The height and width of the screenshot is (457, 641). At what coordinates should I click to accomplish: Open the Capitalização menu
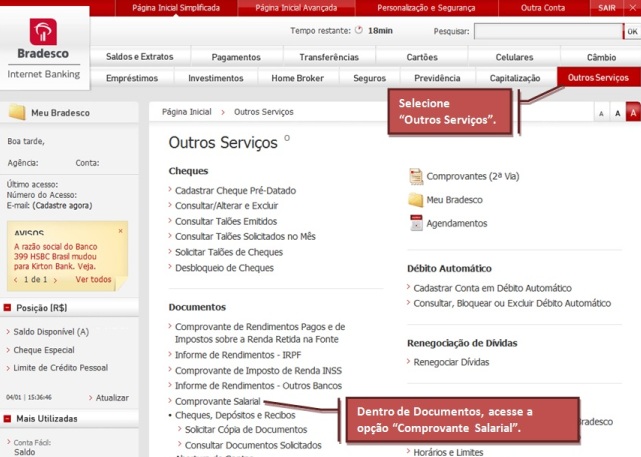coord(515,78)
